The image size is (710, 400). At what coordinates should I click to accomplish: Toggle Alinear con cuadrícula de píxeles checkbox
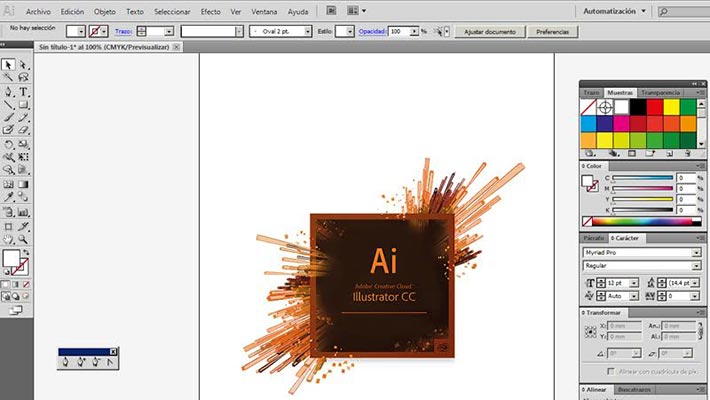click(610, 371)
